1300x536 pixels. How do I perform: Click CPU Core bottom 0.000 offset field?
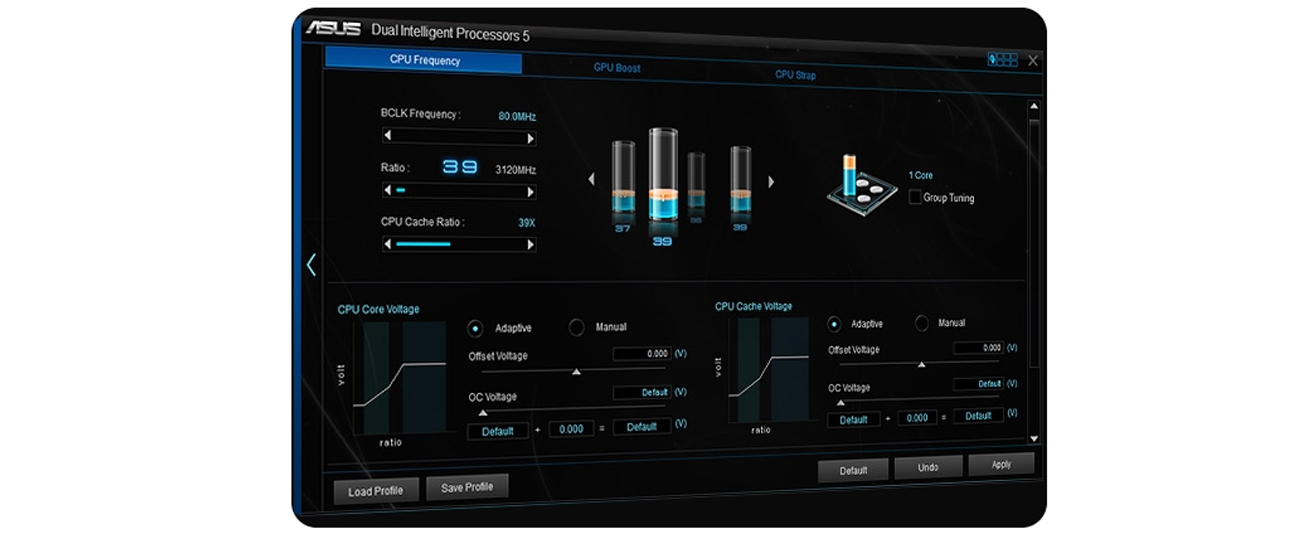pyautogui.click(x=571, y=429)
